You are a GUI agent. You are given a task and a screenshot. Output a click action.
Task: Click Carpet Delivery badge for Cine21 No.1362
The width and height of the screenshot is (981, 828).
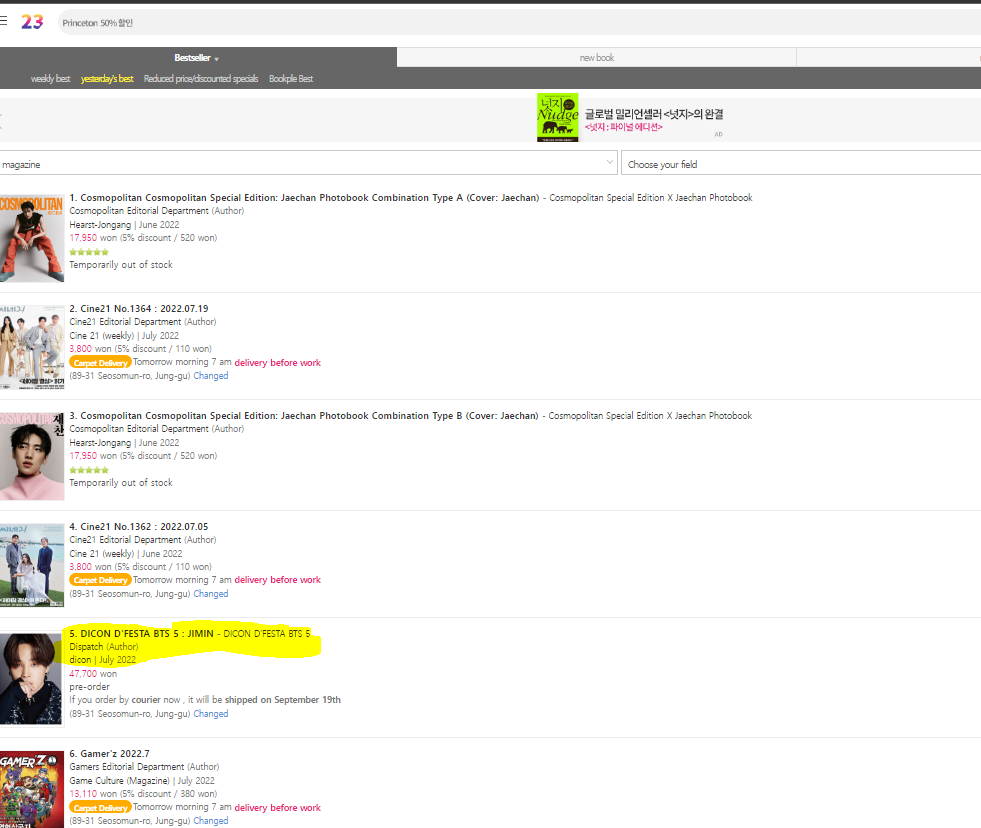[100, 580]
